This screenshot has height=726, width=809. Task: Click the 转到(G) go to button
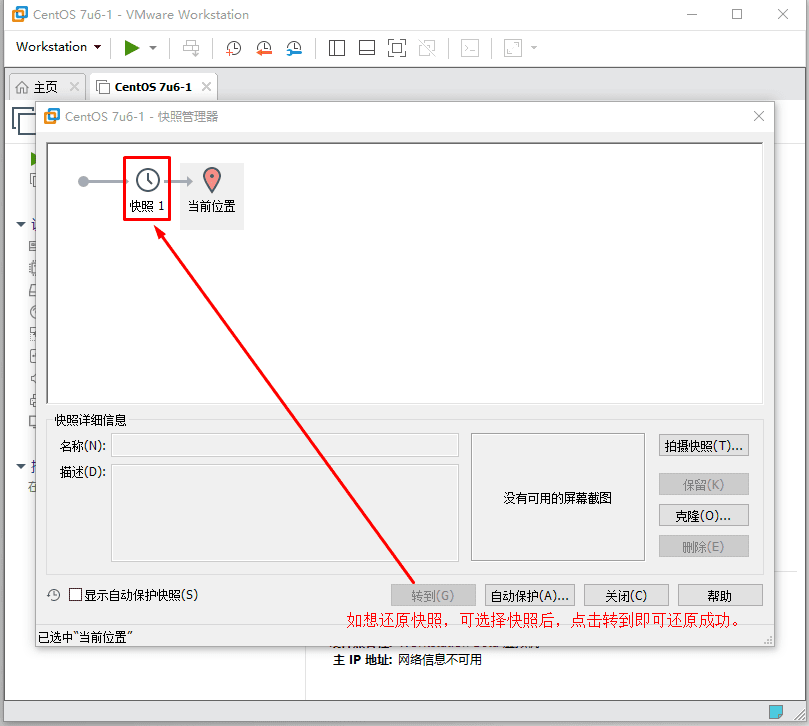[433, 595]
